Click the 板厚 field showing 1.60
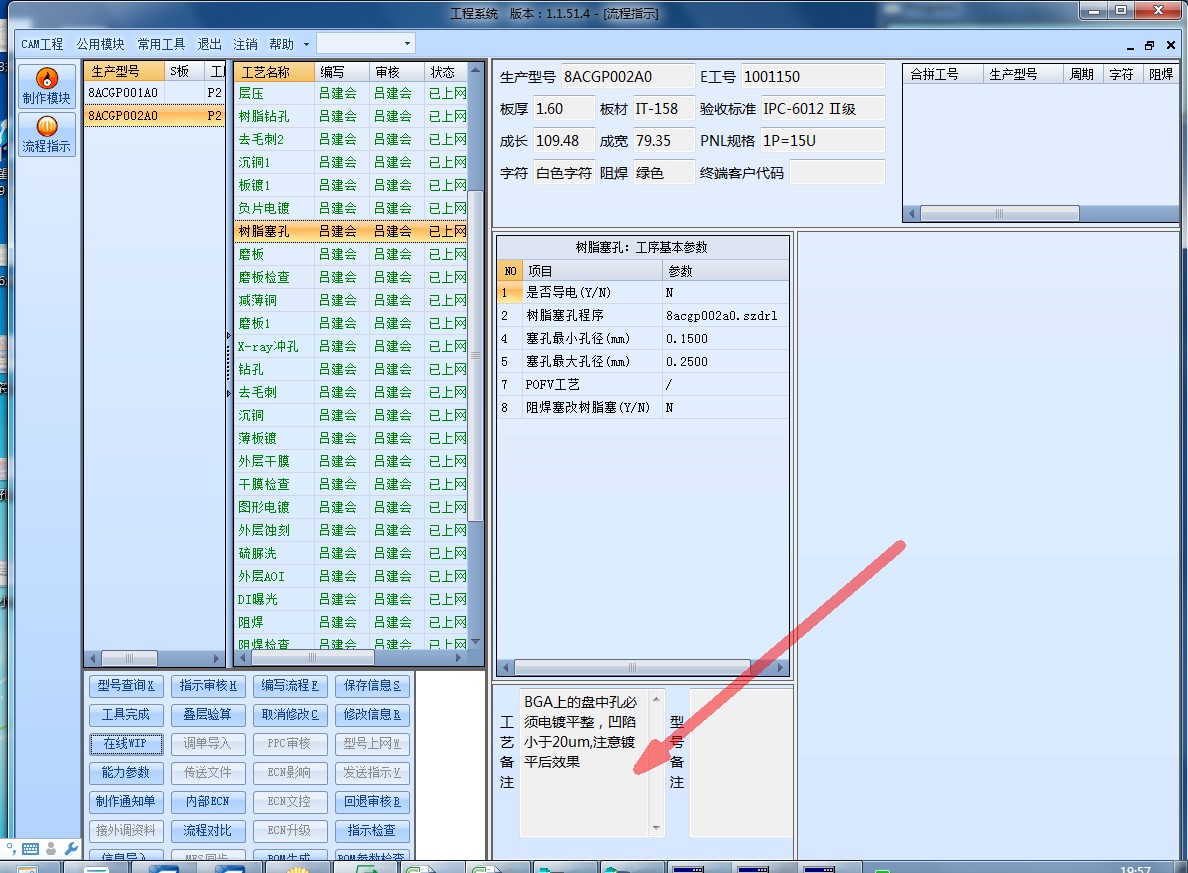The width and height of the screenshot is (1188, 873). coord(564,108)
